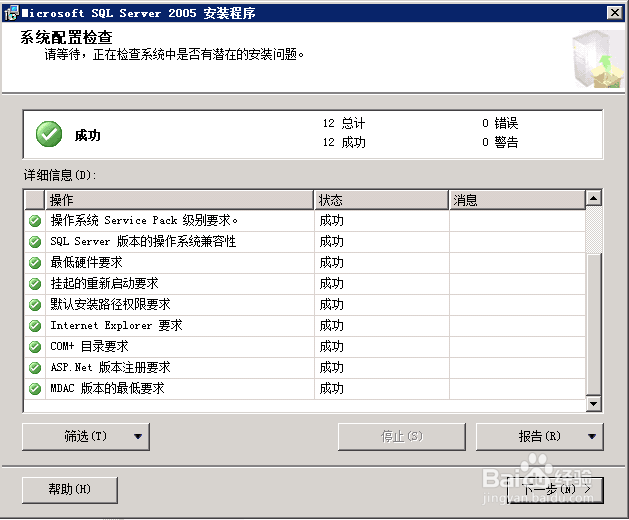Click the success icon for 默认安装路径权限要求
Viewport: 629px width, 520px height.
coord(35,305)
